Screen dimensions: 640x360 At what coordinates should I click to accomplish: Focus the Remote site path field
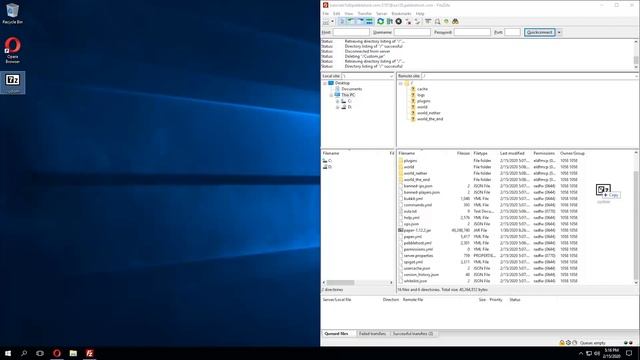529,76
